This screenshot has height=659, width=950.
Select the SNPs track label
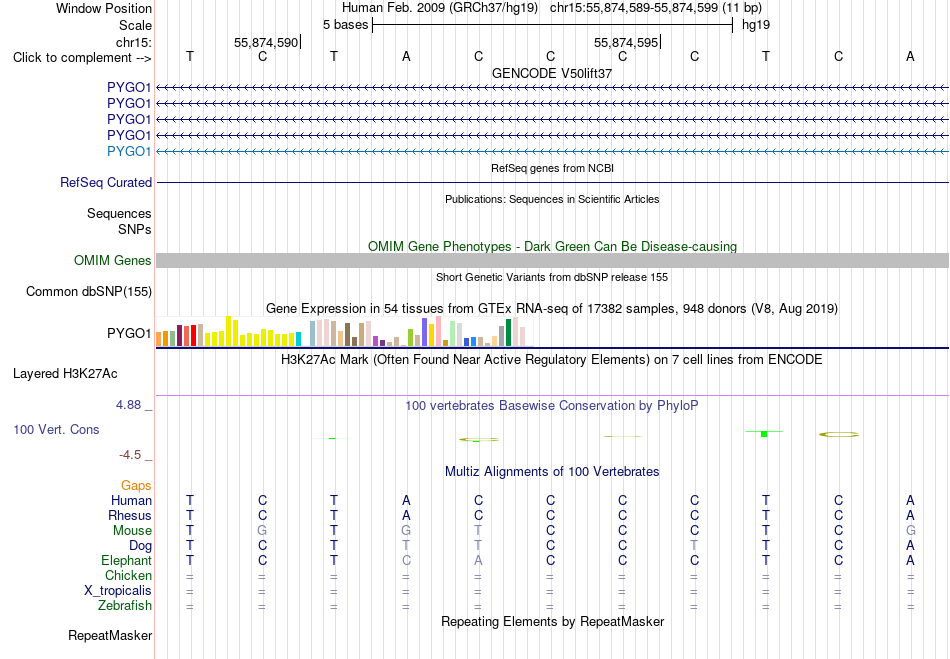point(135,229)
